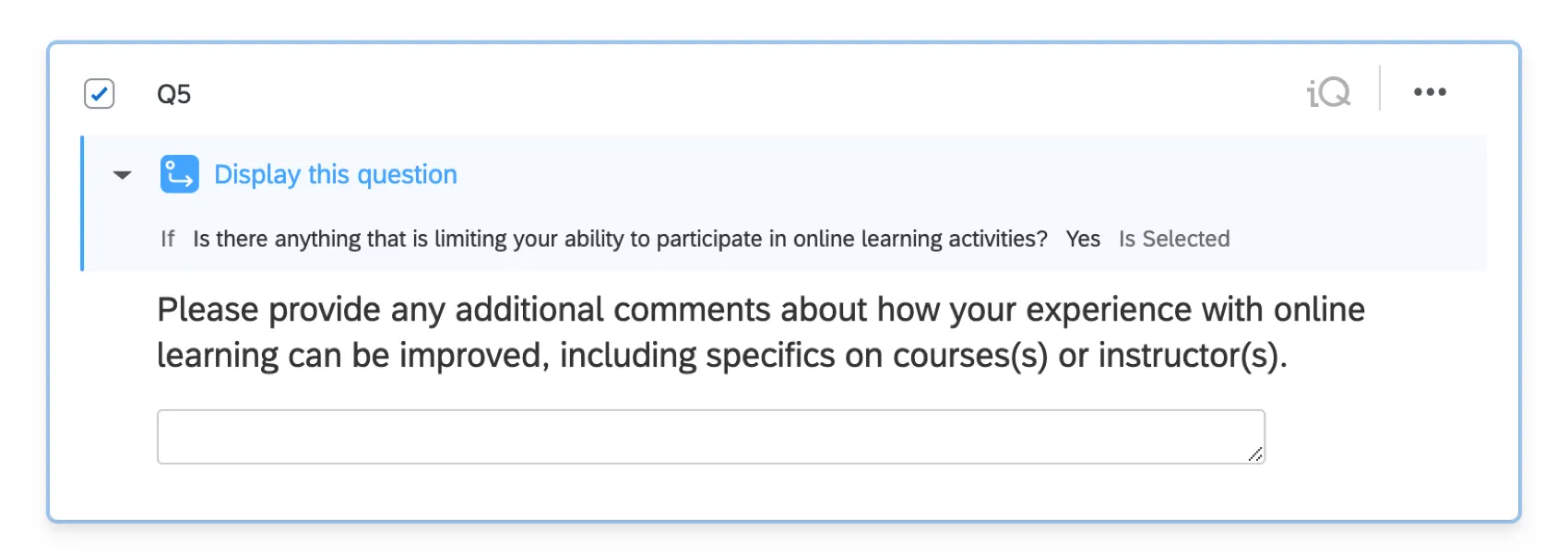This screenshot has width=1568, height=553.
Task: Select the "If" condition row
Action: coord(169,239)
